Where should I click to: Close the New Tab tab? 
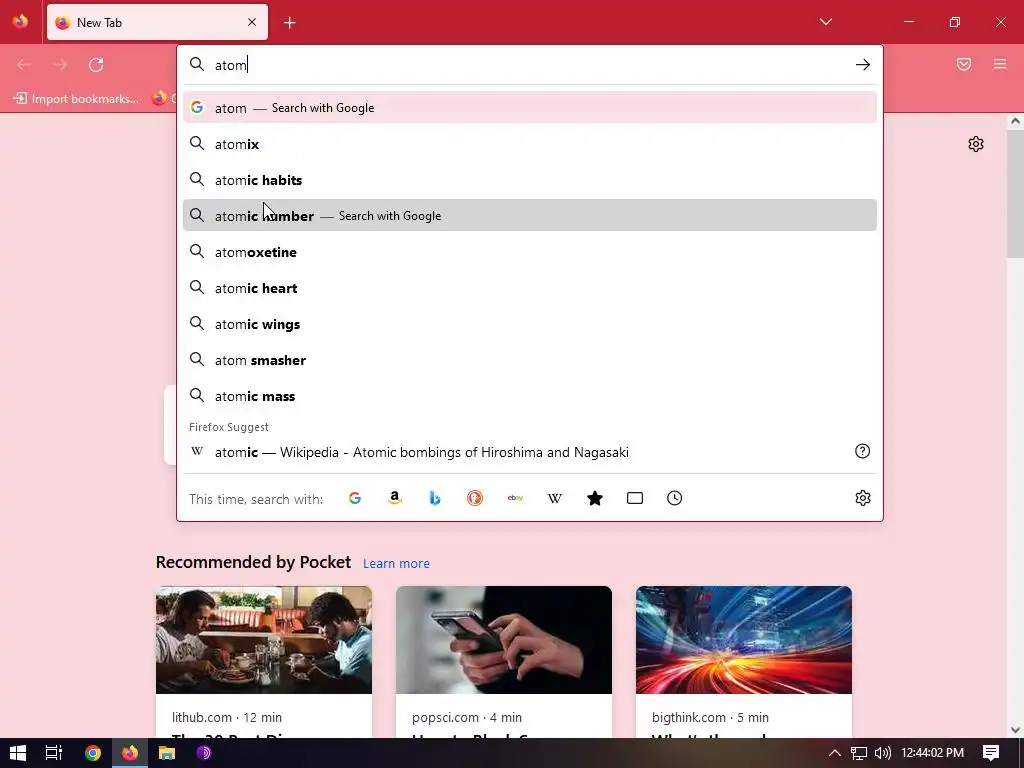tap(252, 22)
